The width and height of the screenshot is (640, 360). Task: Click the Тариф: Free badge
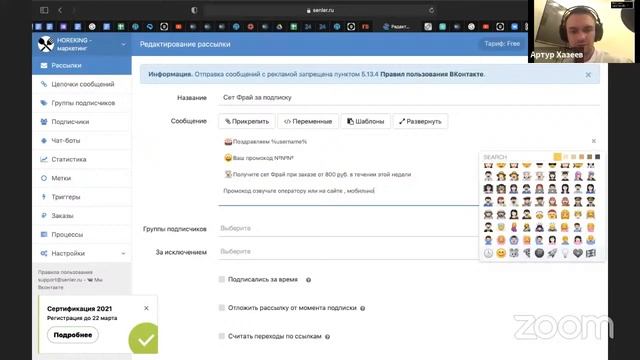pos(502,44)
